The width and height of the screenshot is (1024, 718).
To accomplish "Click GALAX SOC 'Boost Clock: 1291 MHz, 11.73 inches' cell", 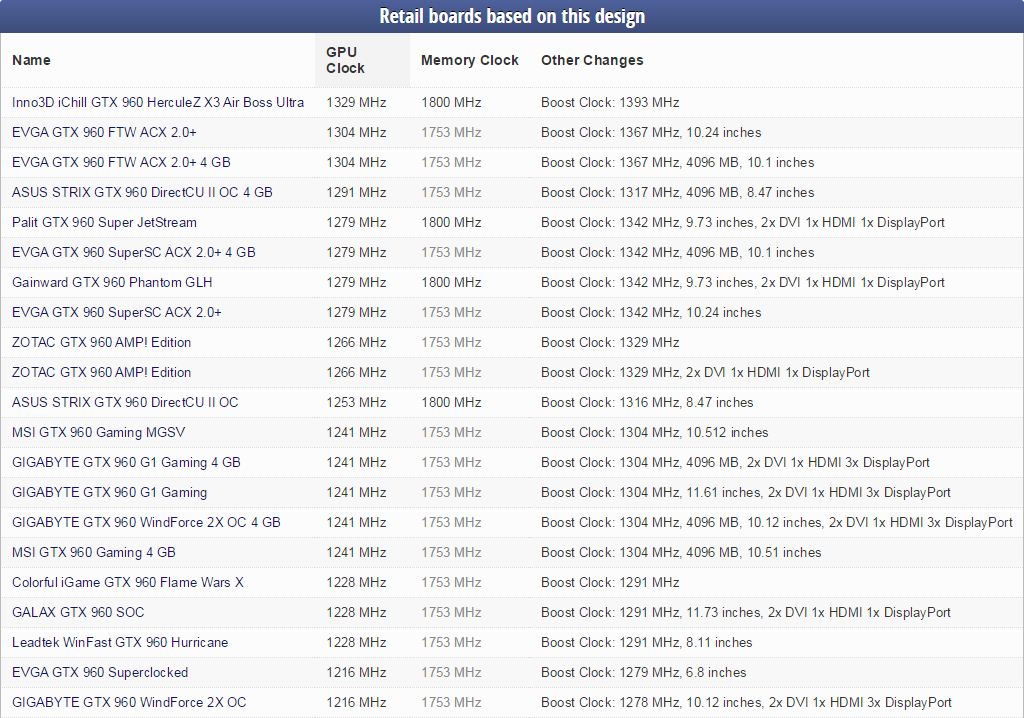I will (746, 613).
